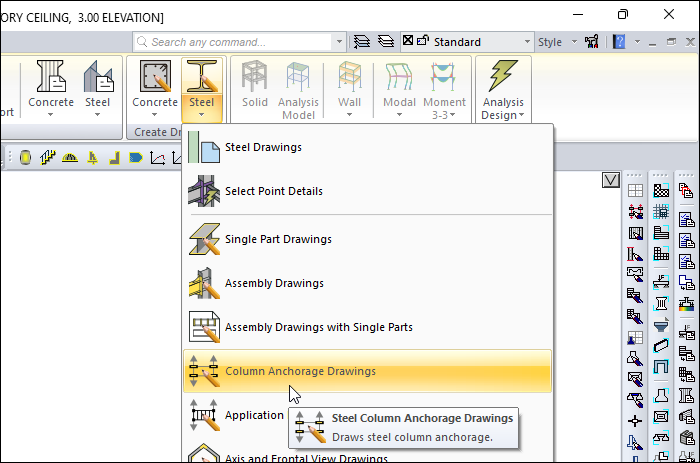Open Assembly Drawings option
Screen dimensions: 700x463
[x=274, y=283]
